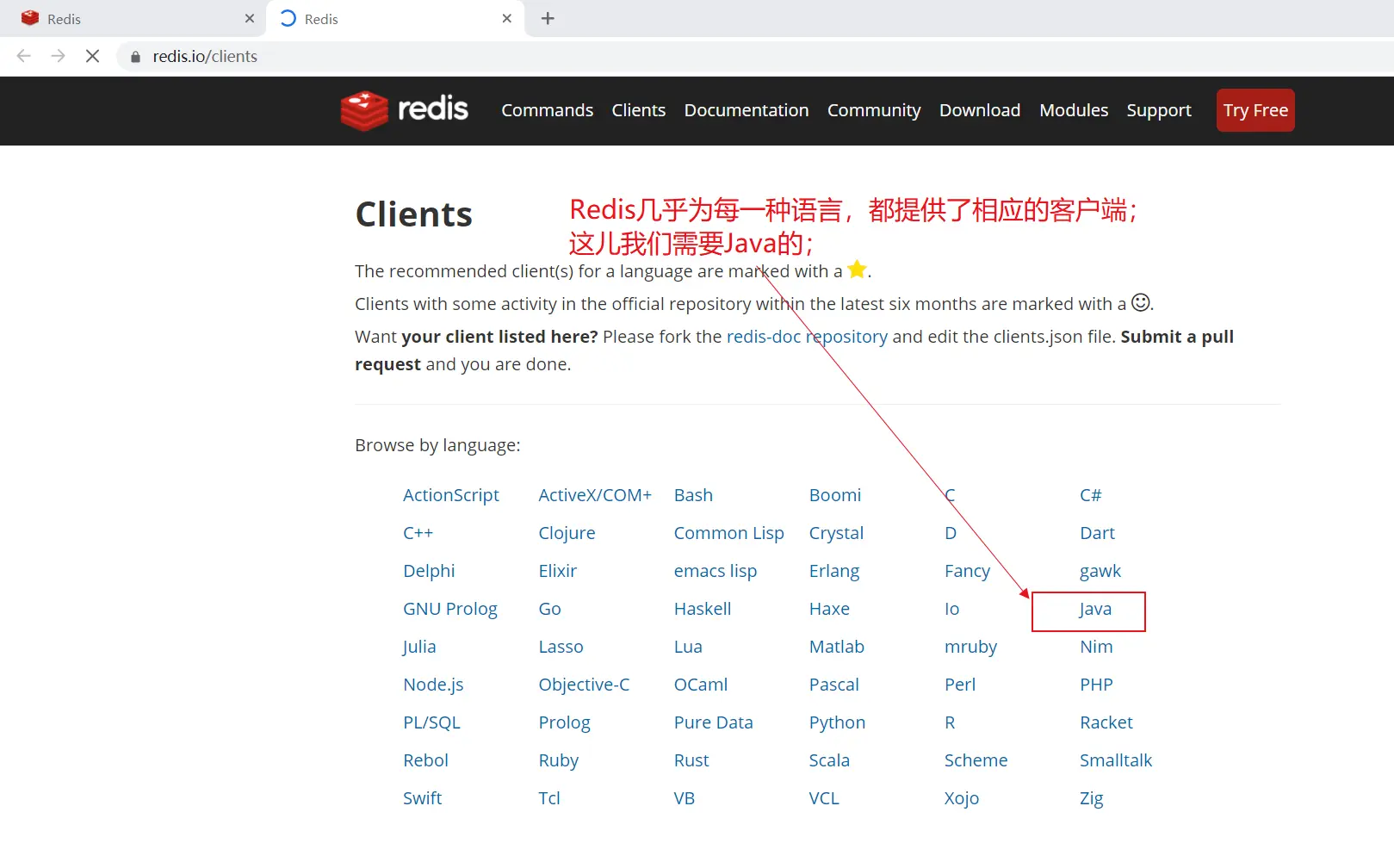The height and width of the screenshot is (868, 1394).
Task: Browse Elixir clients
Action: pos(558,571)
